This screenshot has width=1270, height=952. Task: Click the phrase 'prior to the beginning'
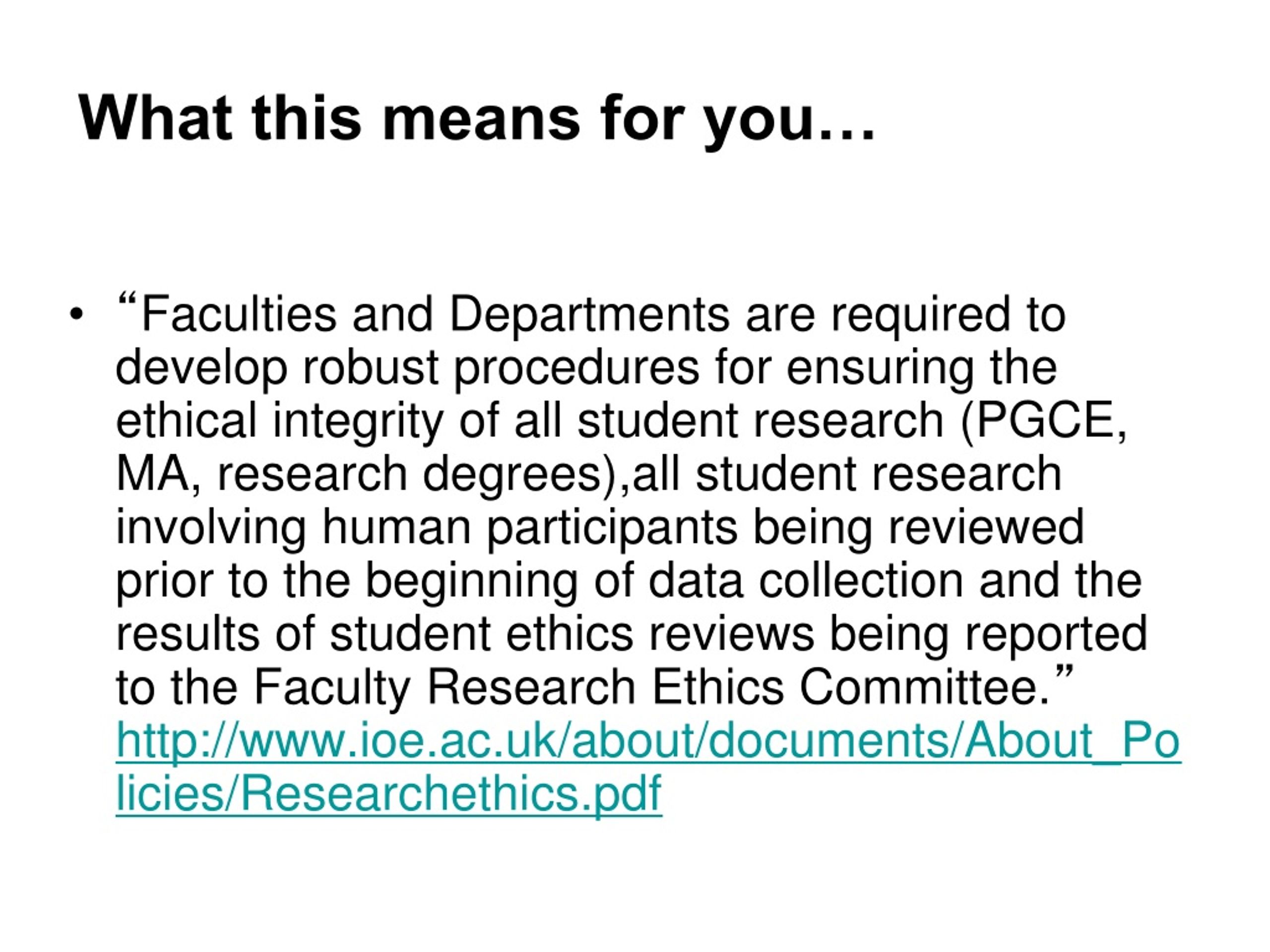pos(347,581)
